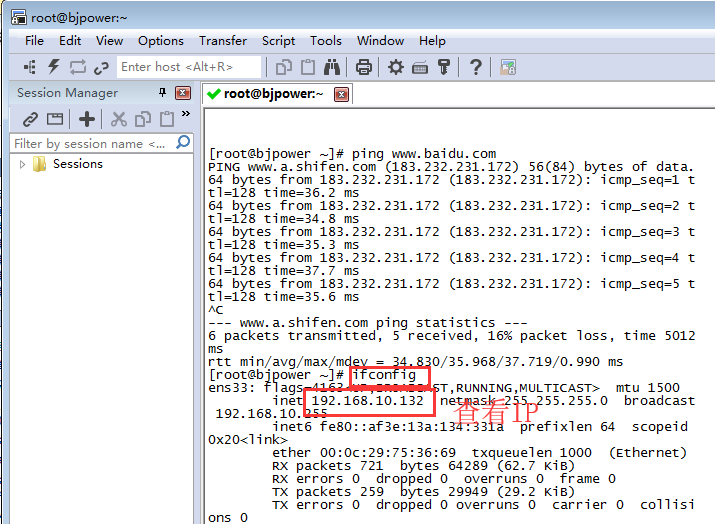
Task: Close the root@bjpower:~ tab
Action: (x=341, y=94)
